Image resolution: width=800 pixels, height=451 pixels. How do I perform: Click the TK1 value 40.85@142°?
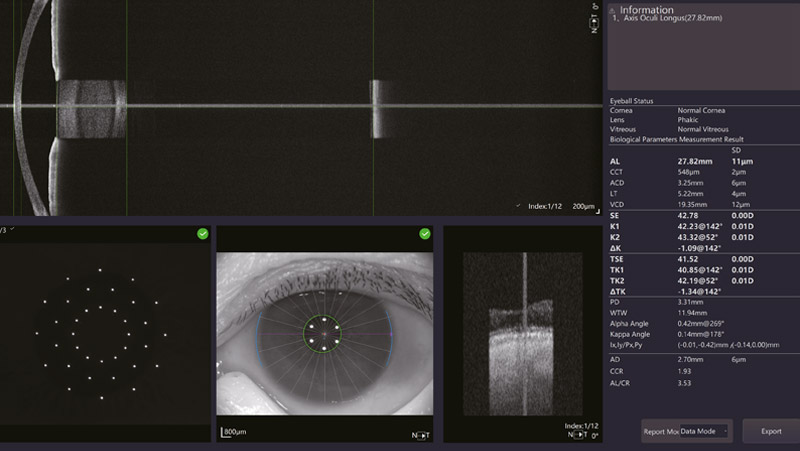[699, 270]
